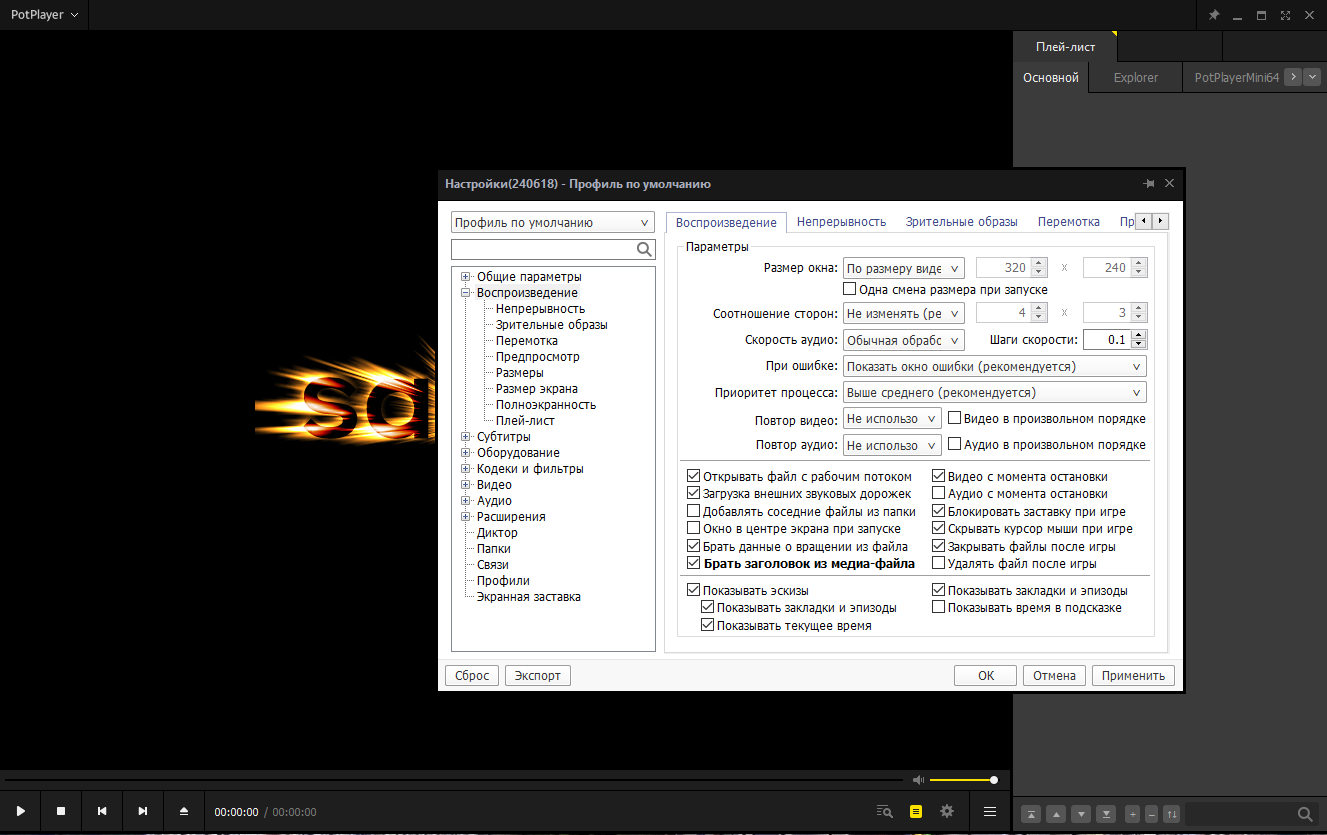Click the pin-on-top icon in title bar
This screenshot has height=835, width=1327.
point(1214,15)
